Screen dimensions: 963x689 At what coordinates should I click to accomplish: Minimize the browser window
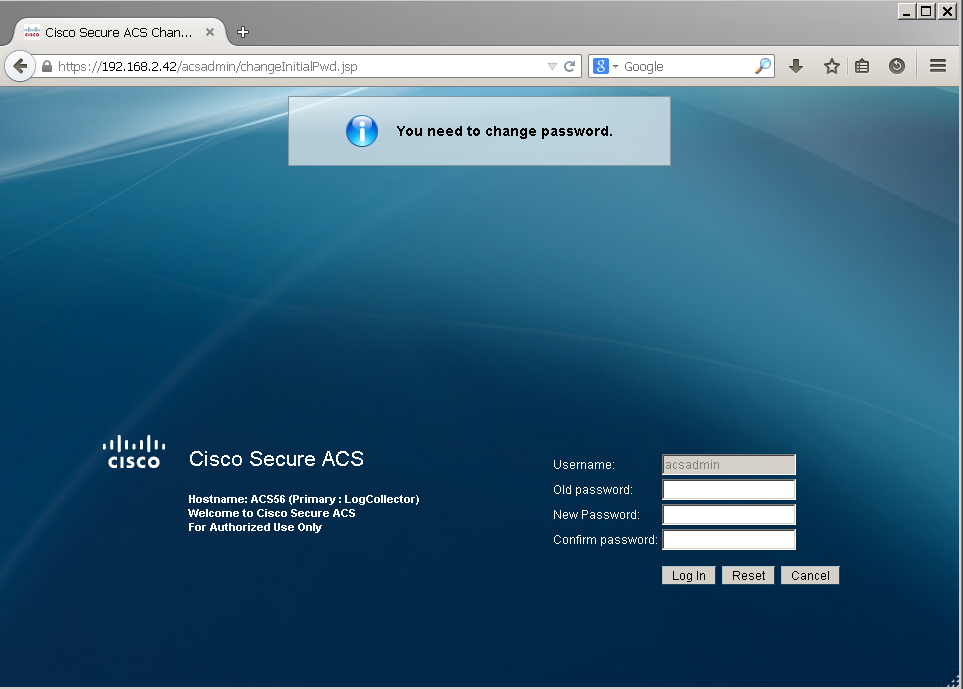coord(906,12)
